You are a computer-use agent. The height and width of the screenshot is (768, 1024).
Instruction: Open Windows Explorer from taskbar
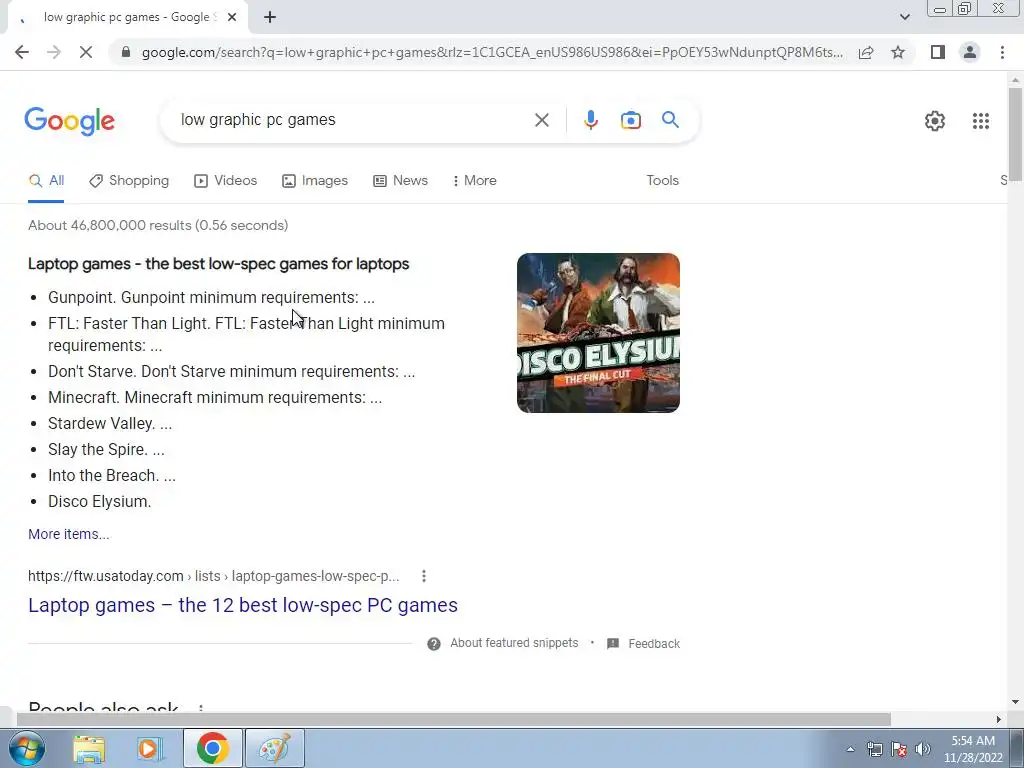(x=89, y=748)
